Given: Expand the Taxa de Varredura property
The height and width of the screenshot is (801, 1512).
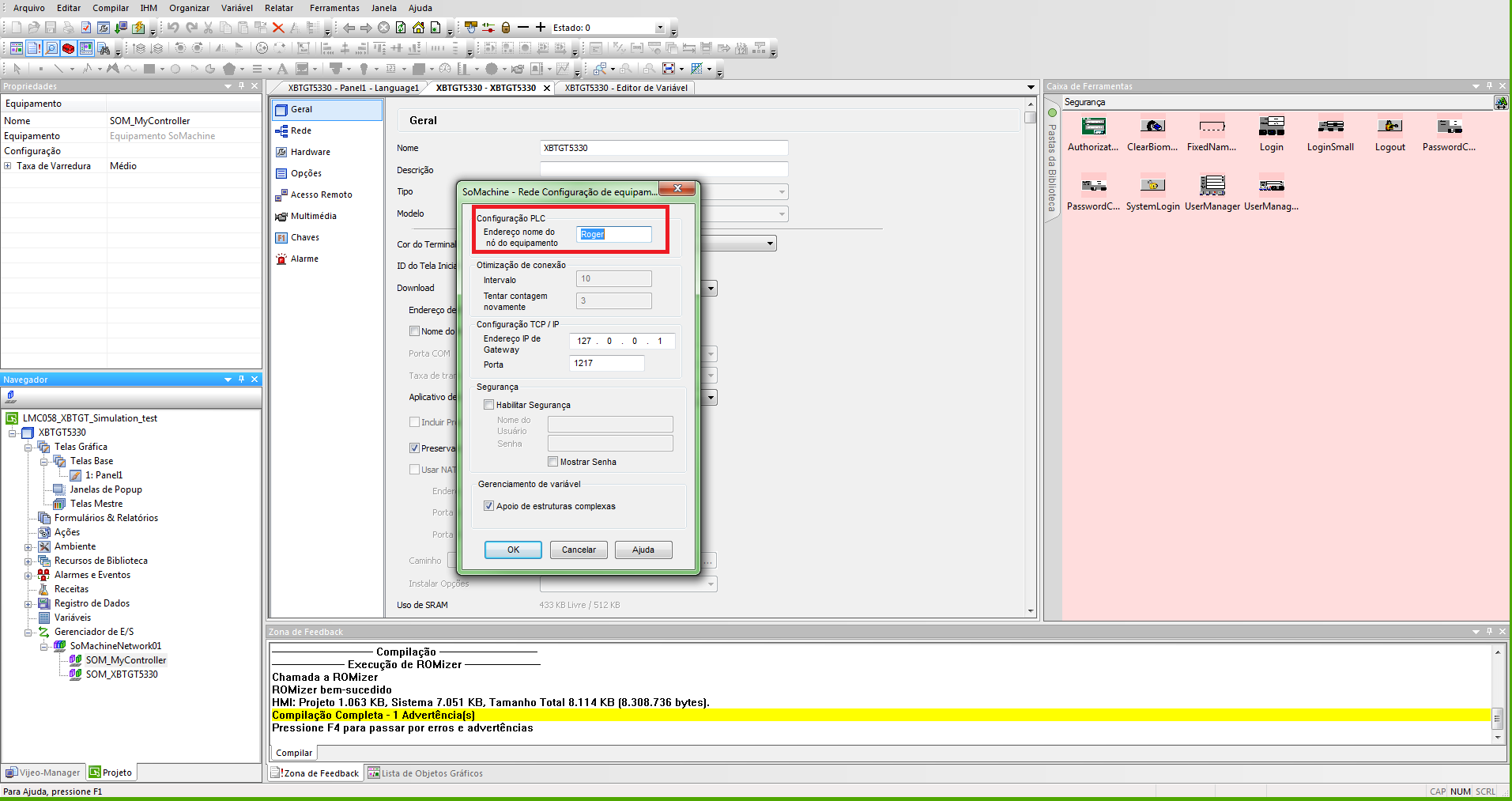Looking at the screenshot, I should [x=8, y=166].
